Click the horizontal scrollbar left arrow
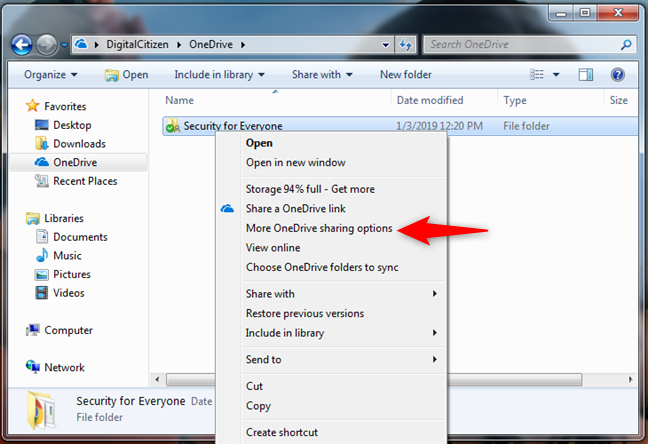This screenshot has height=444, width=648. [x=157, y=379]
